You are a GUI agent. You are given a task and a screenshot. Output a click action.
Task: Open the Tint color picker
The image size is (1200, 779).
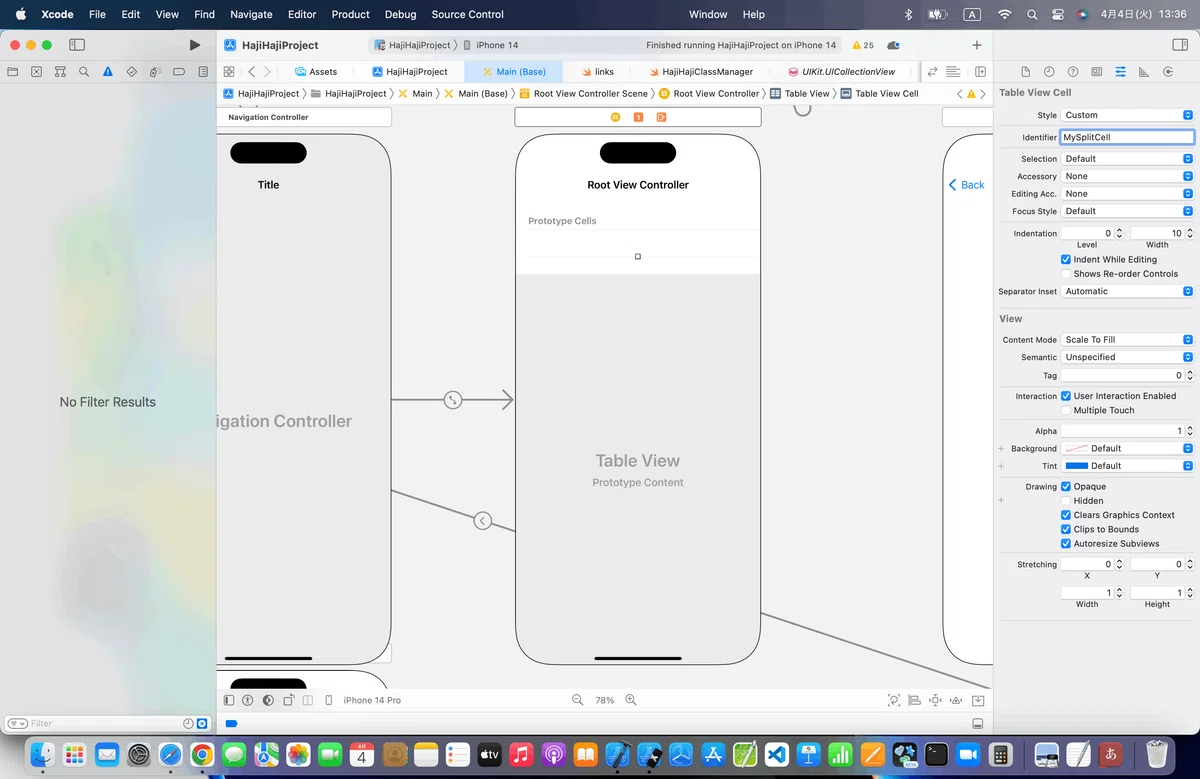point(1127,466)
